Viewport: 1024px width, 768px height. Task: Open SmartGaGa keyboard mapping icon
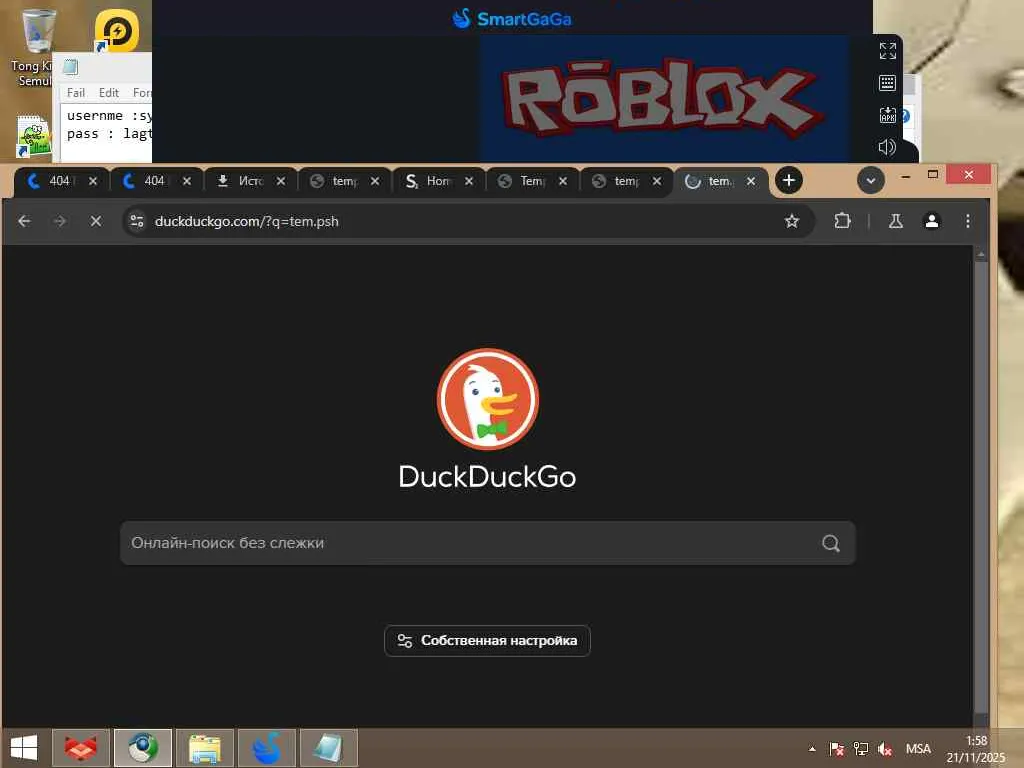tap(887, 83)
